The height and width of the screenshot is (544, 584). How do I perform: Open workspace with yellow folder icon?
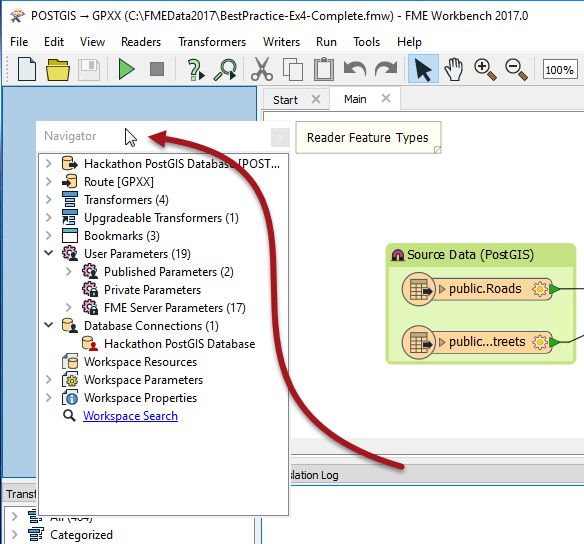[x=58, y=70]
